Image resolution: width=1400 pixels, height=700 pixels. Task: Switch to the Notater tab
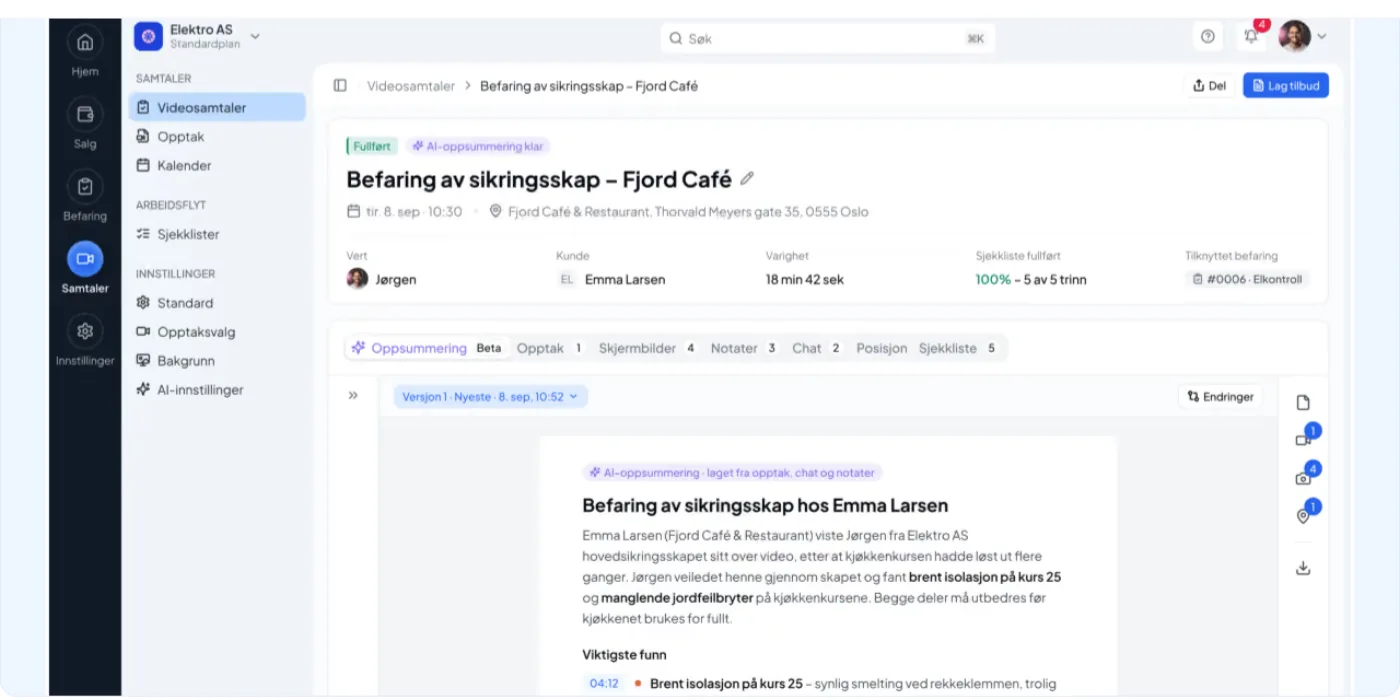point(744,348)
